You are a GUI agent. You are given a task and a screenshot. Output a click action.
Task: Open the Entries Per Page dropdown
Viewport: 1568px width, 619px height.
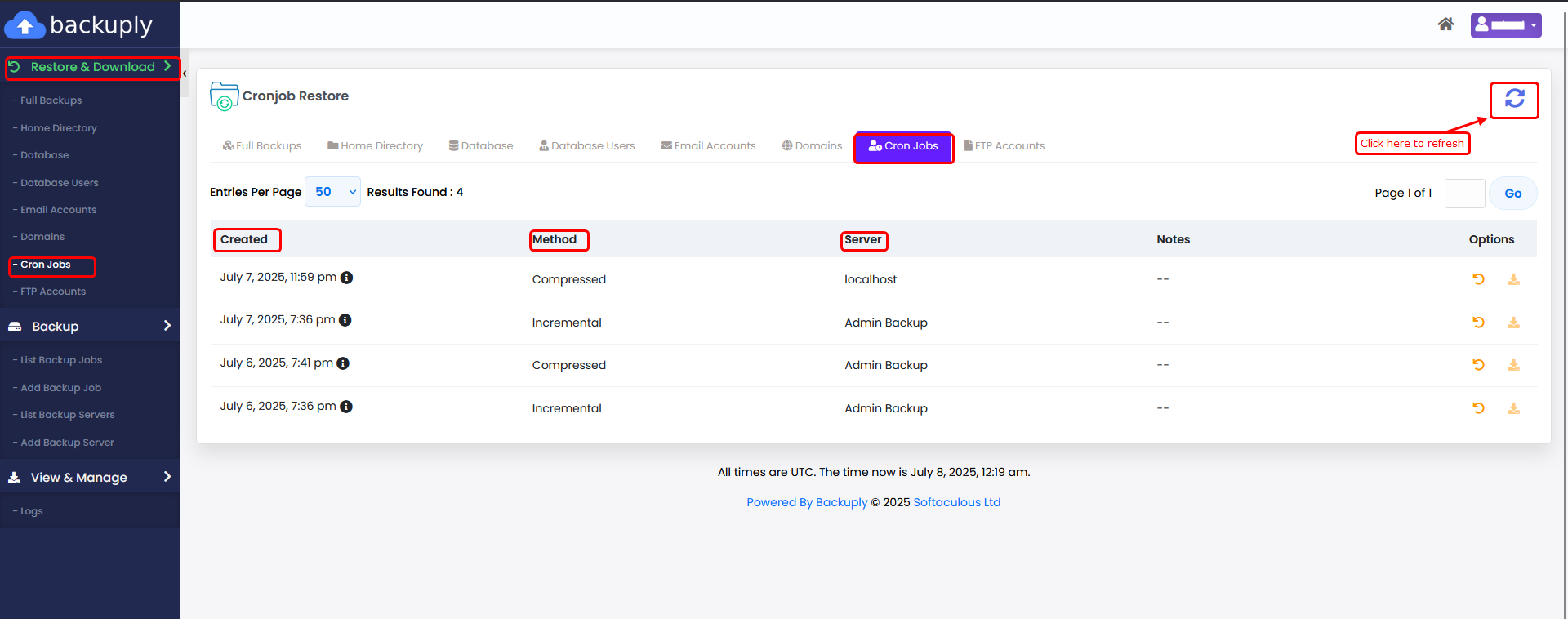[x=332, y=192]
